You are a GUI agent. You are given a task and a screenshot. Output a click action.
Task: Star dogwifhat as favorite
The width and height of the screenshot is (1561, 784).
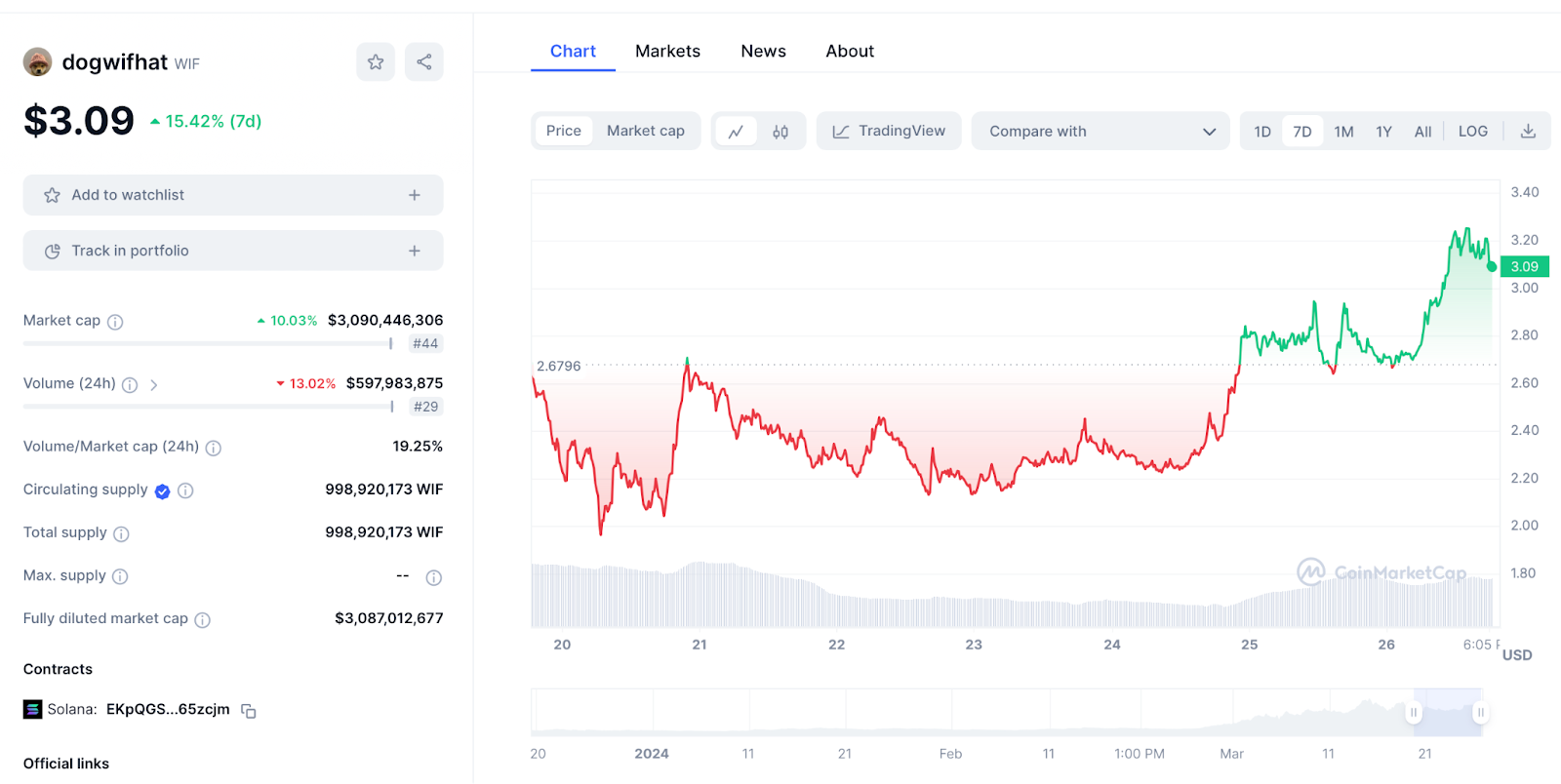pos(376,62)
